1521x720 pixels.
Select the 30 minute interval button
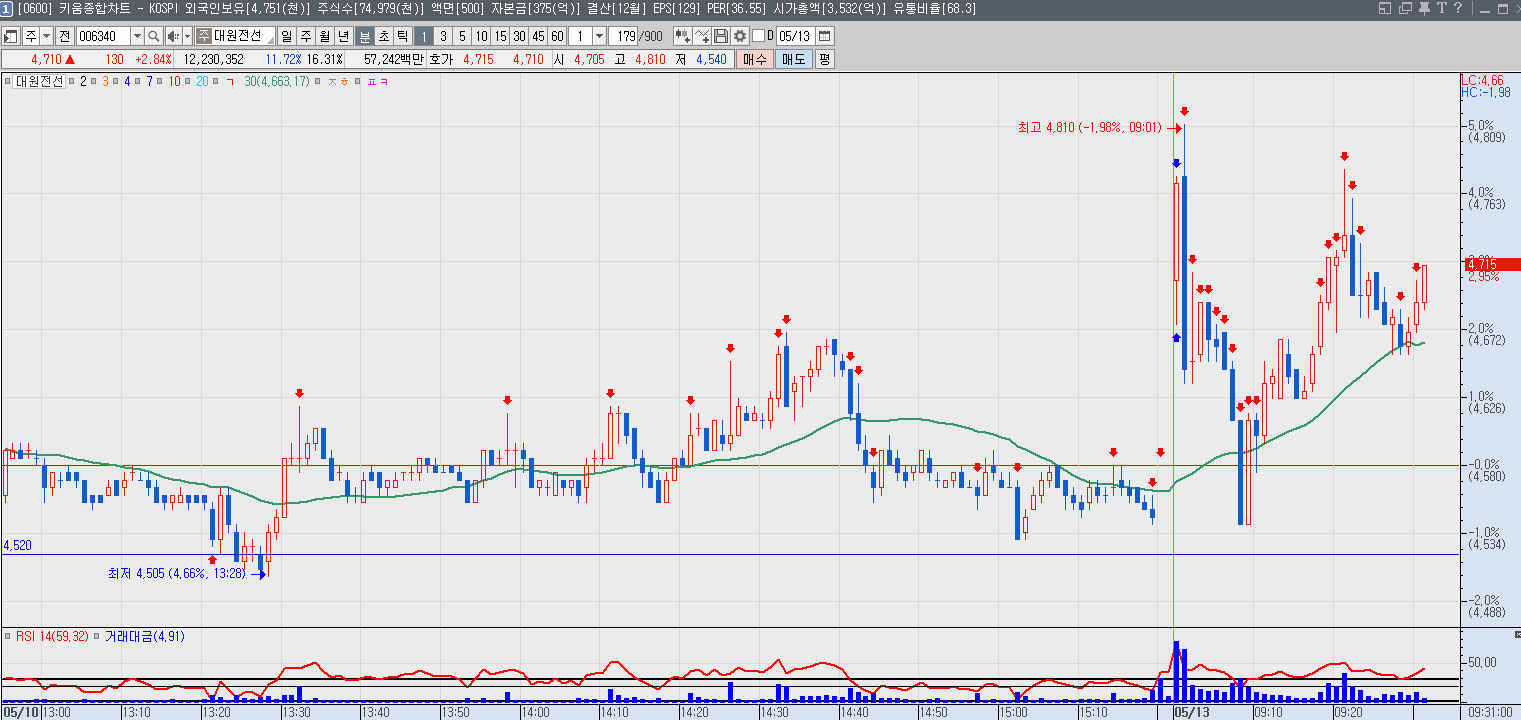pyautogui.click(x=520, y=36)
